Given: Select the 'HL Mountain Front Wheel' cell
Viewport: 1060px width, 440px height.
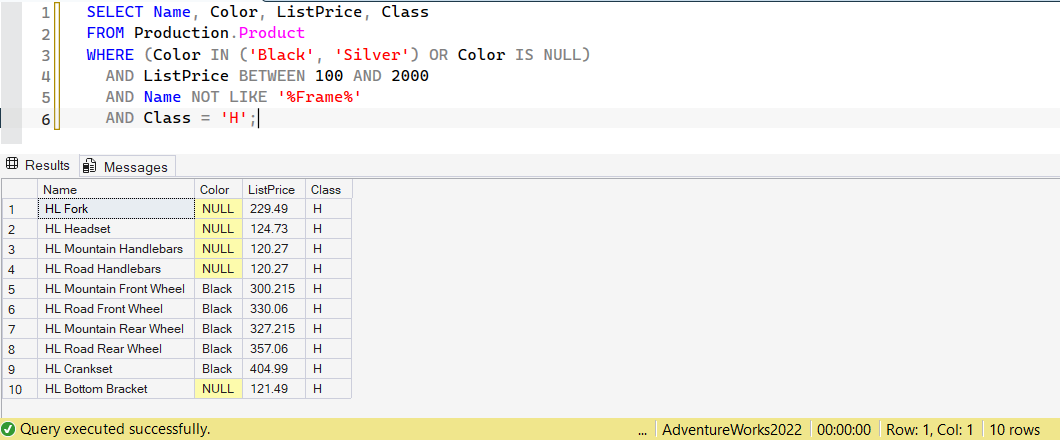Looking at the screenshot, I should point(116,289).
